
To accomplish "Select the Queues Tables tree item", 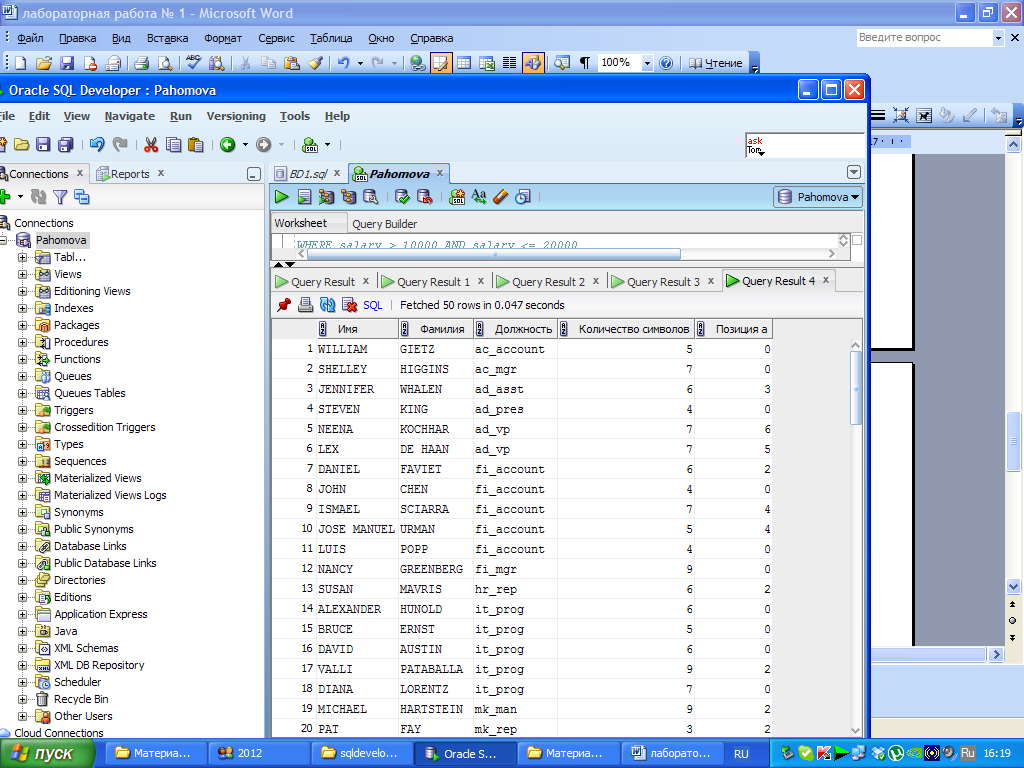I will tap(89, 393).
